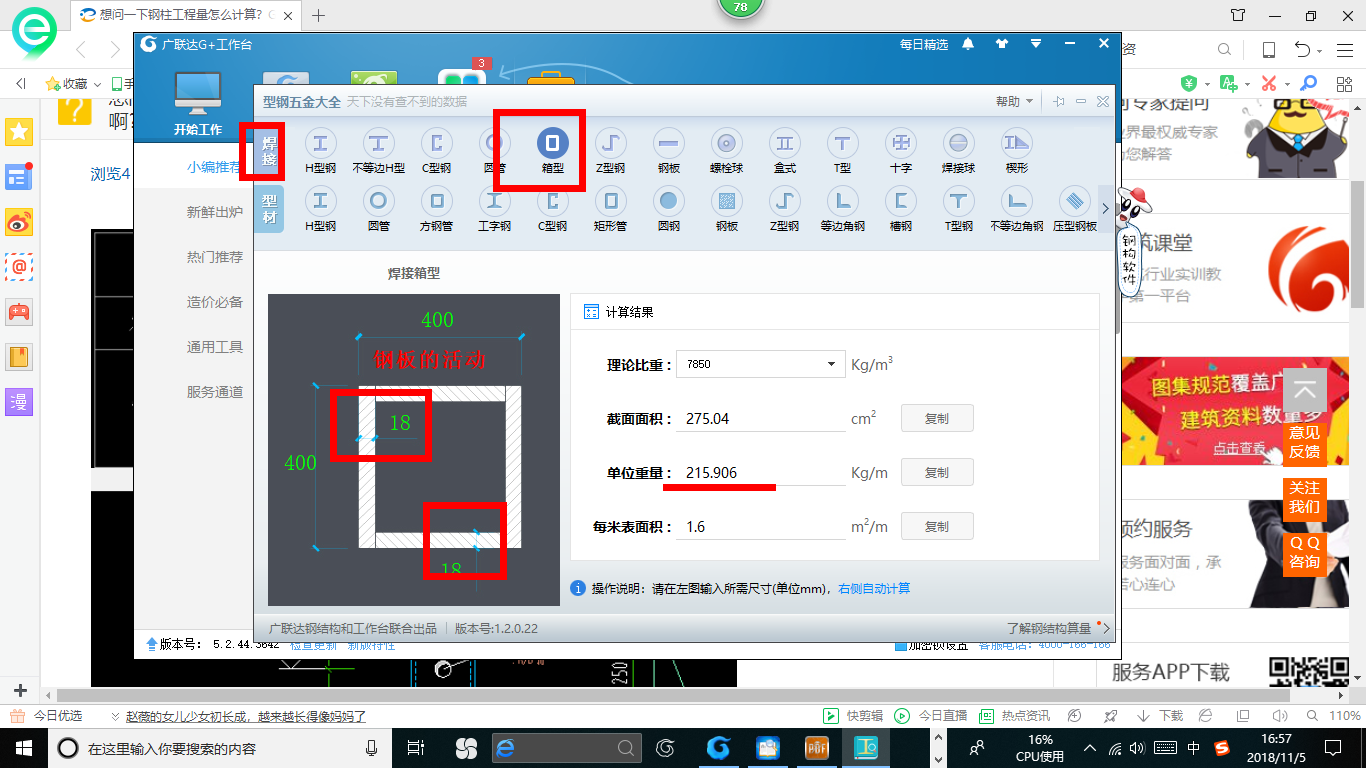Select the 圆钢 round steel icon

[669, 209]
